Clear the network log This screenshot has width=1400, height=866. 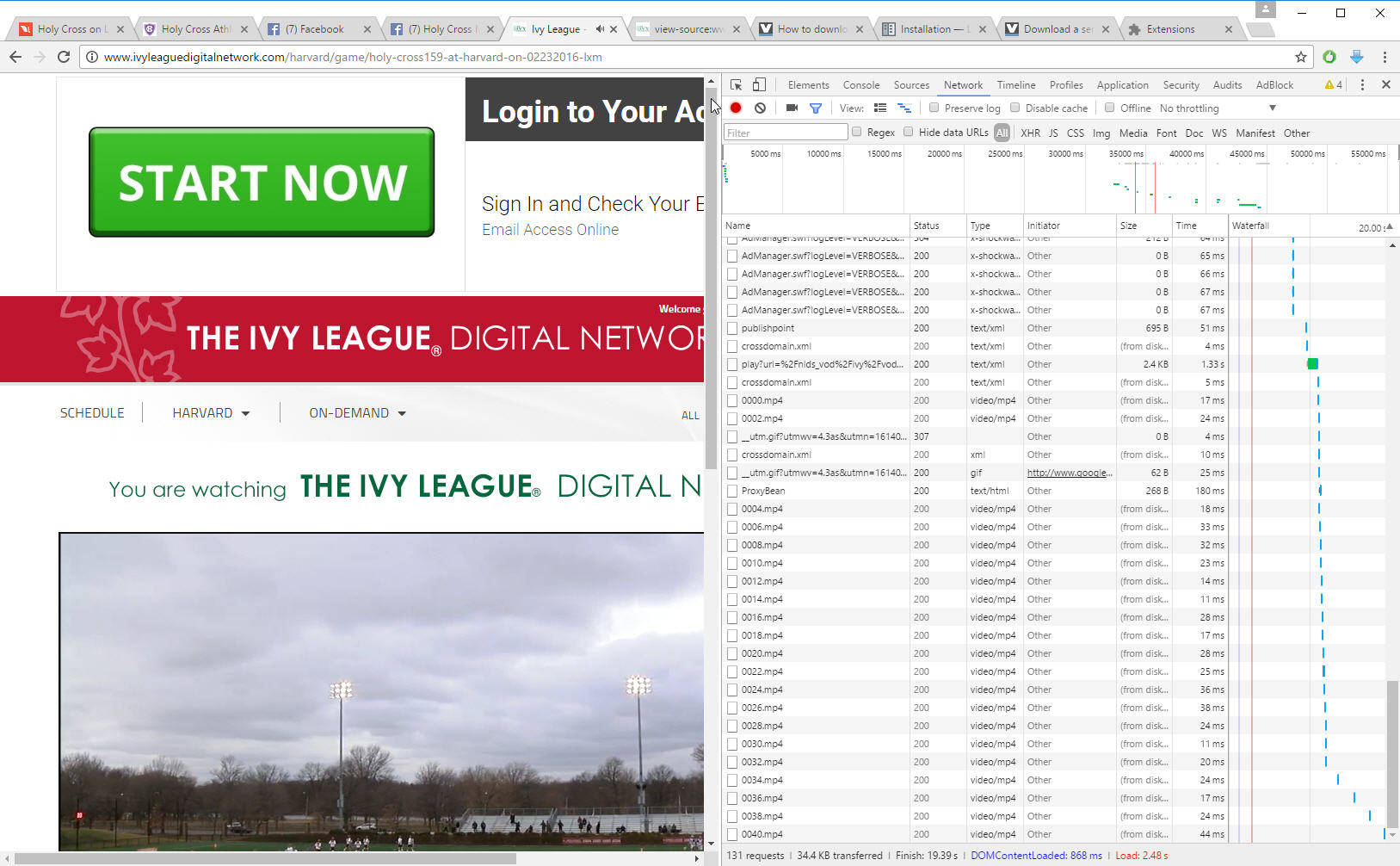click(760, 108)
